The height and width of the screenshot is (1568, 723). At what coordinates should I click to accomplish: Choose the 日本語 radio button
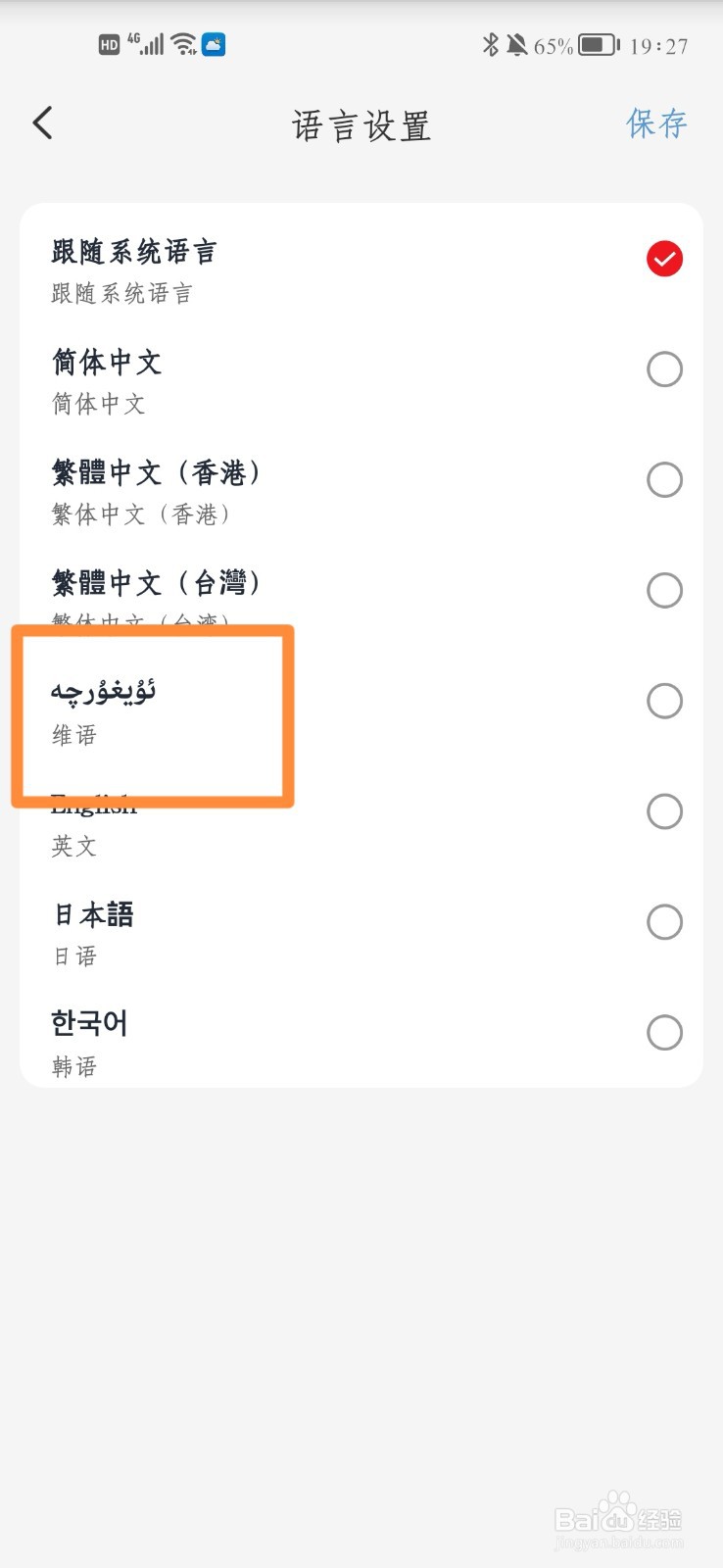pyautogui.click(x=664, y=922)
